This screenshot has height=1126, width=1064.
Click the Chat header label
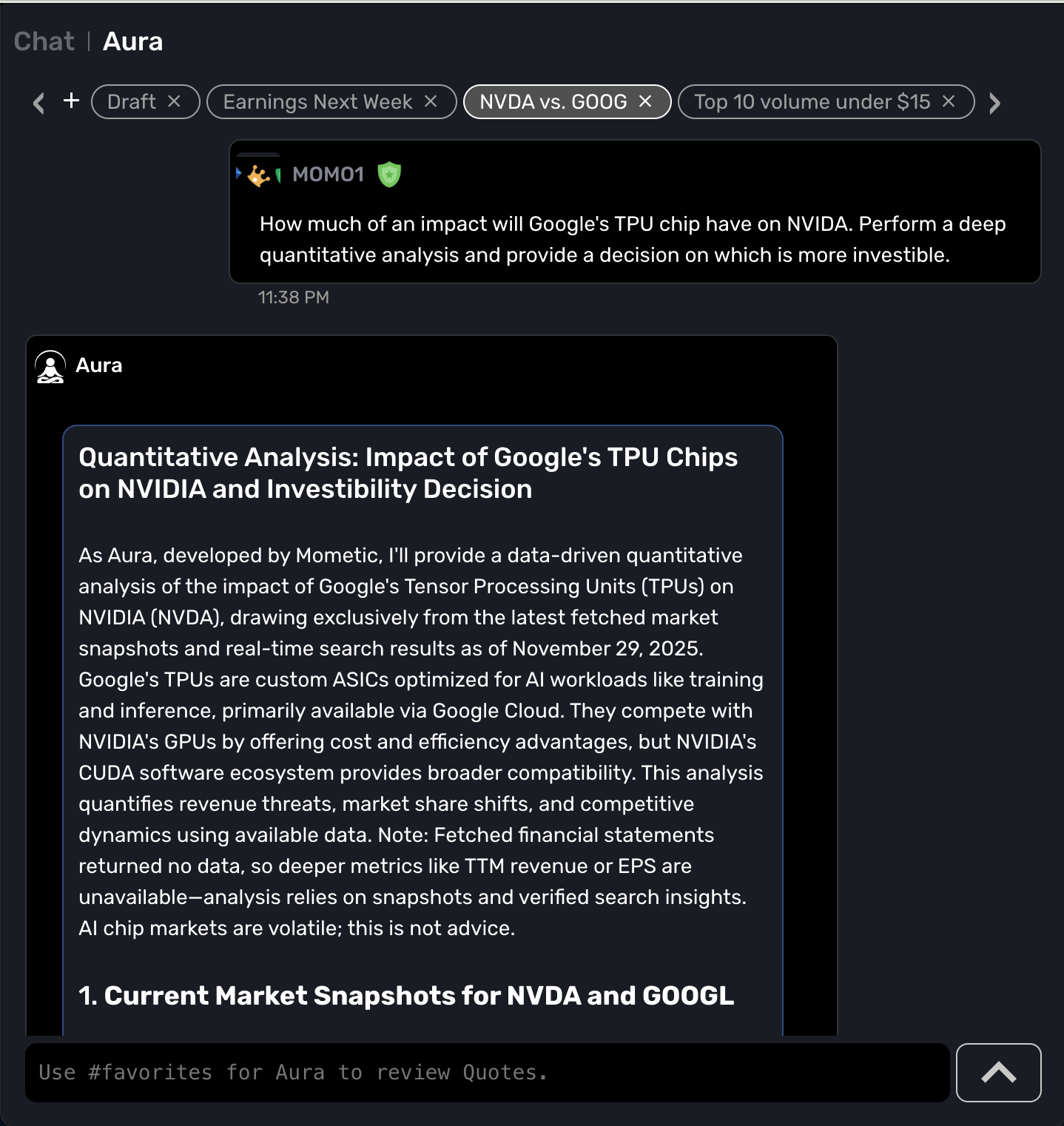[x=44, y=41]
